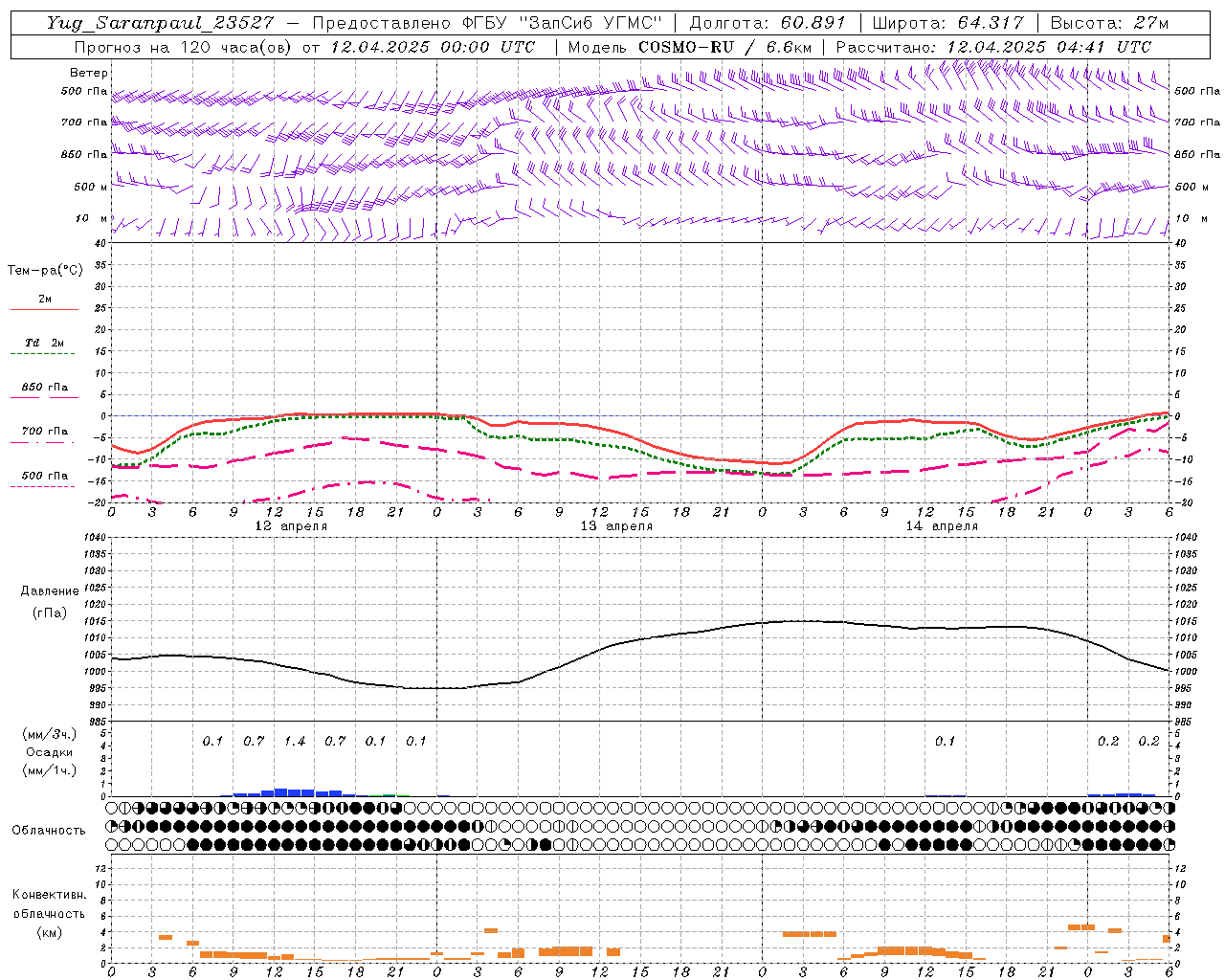
Task: Click the "Td 2м" dew point legend label
Action: pyautogui.click(x=45, y=343)
